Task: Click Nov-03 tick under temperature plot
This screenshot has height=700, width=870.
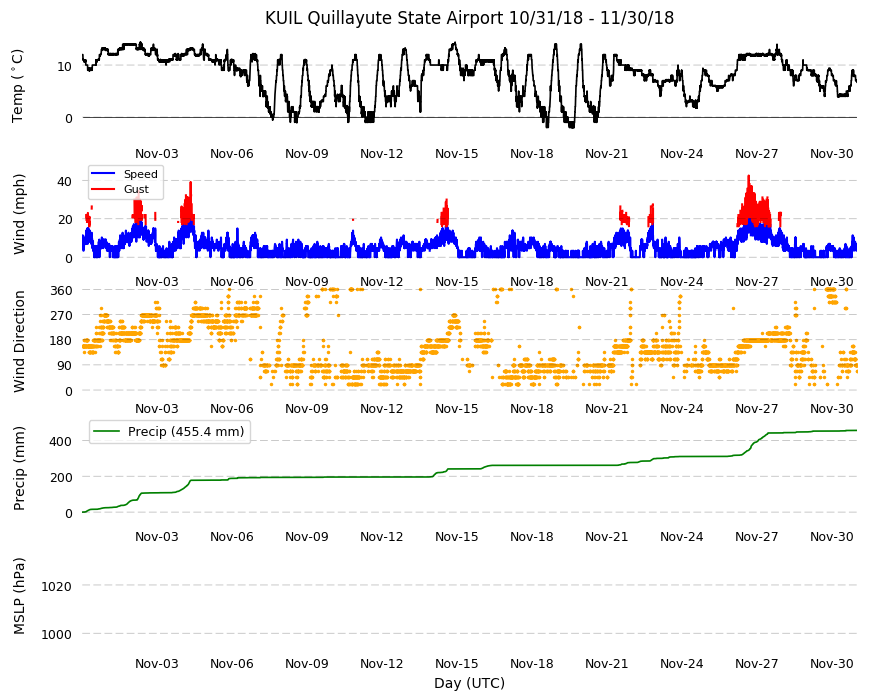Action: pos(156,154)
